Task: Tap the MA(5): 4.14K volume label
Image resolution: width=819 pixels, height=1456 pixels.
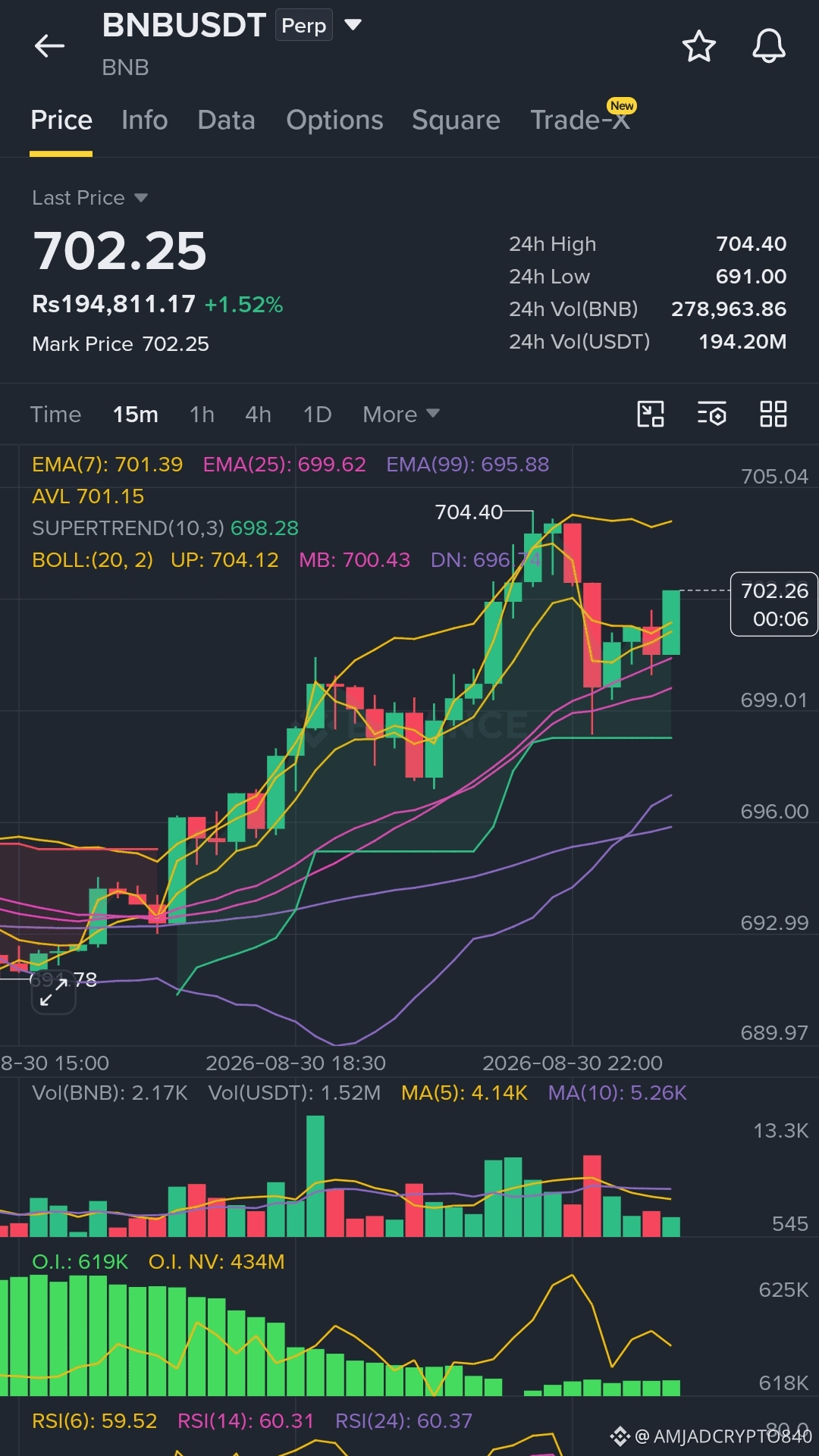Action: (x=464, y=1093)
